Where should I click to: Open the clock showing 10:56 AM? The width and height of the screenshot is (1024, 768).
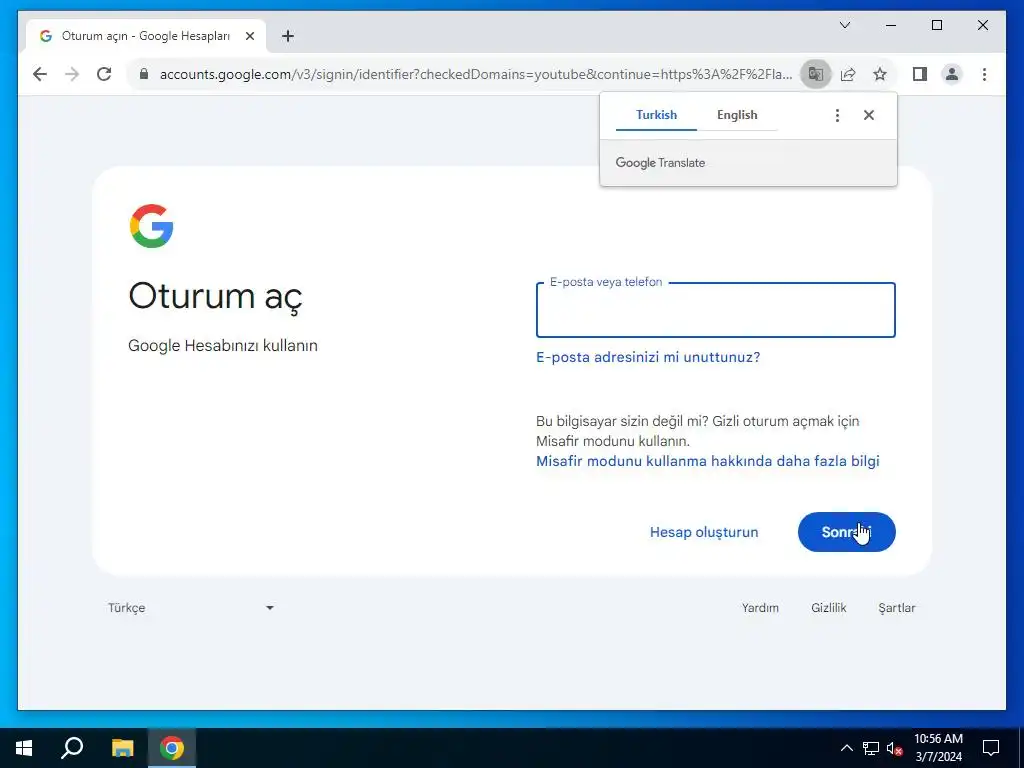tap(938, 748)
